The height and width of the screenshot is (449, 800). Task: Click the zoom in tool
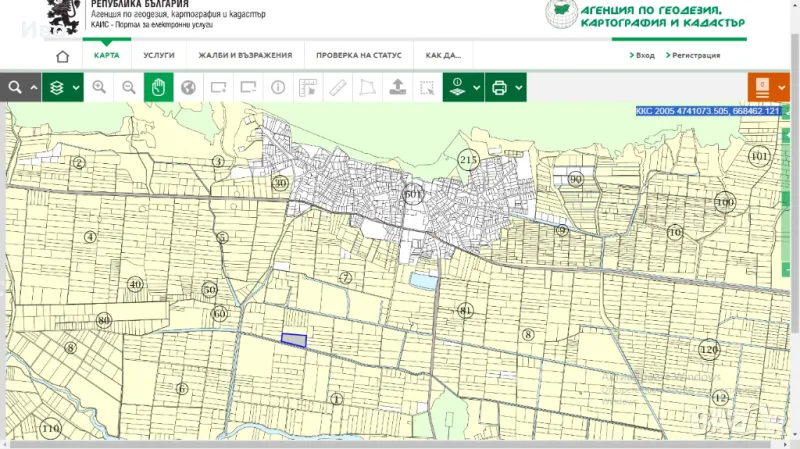(99, 88)
